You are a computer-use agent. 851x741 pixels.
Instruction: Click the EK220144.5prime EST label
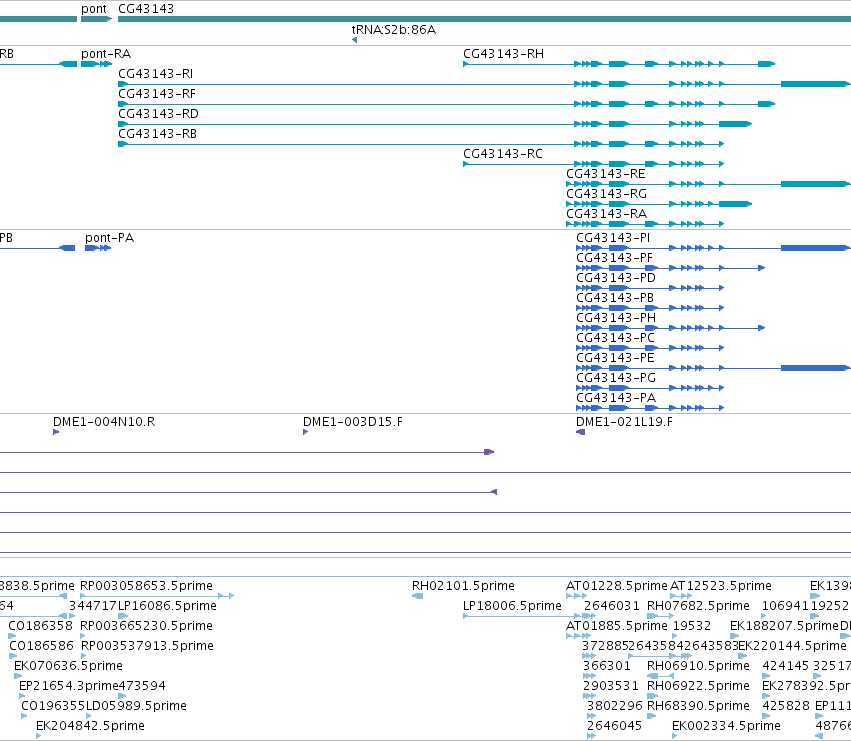(792, 646)
